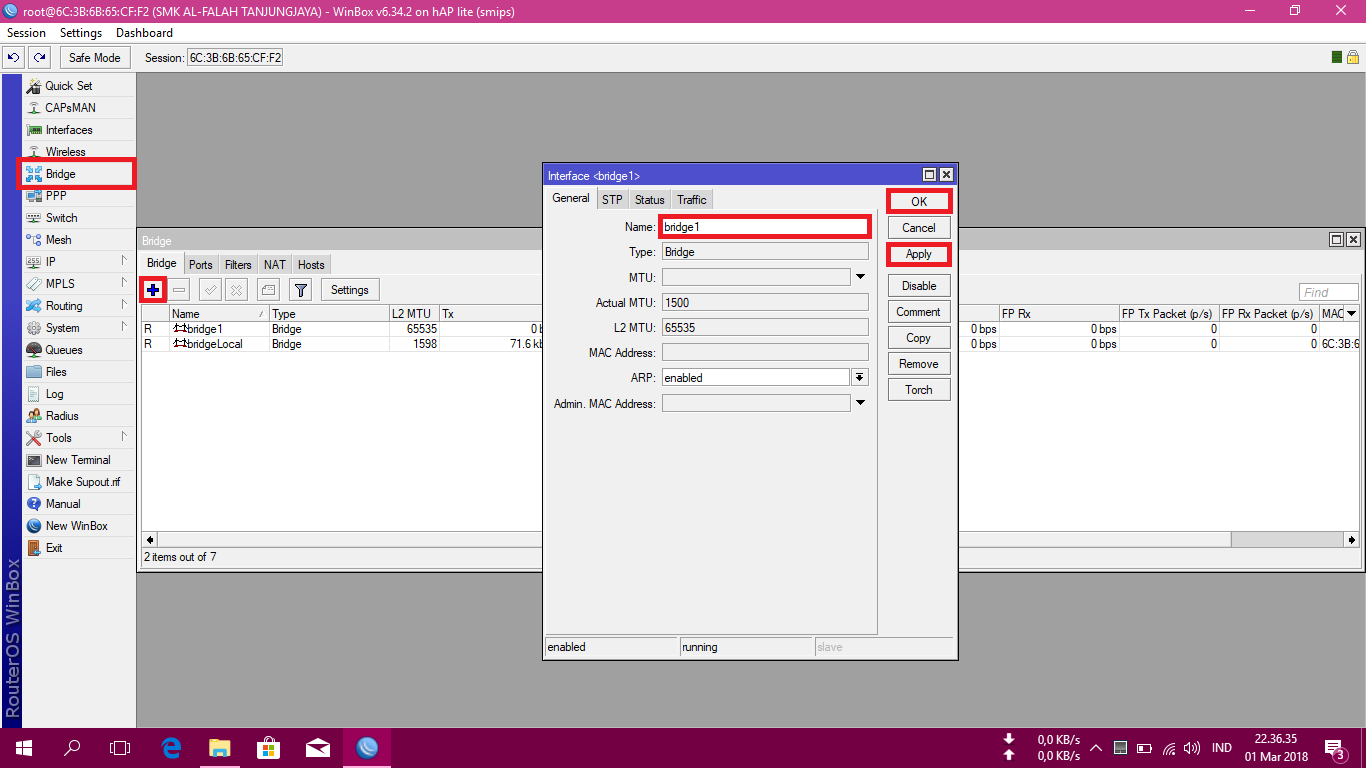Click the Undo arrow icon
Image resolution: width=1366 pixels, height=768 pixels.
pos(14,58)
